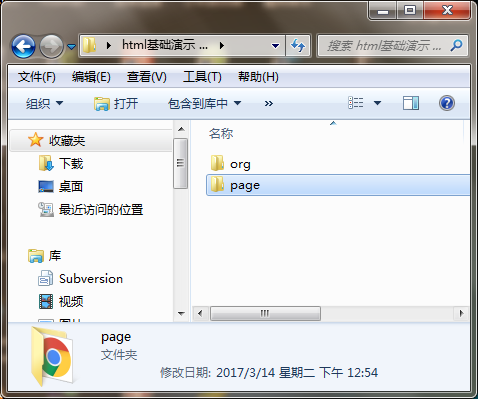Open the 帮助(H) menu
Screen dimensions: 478x399
[258, 77]
